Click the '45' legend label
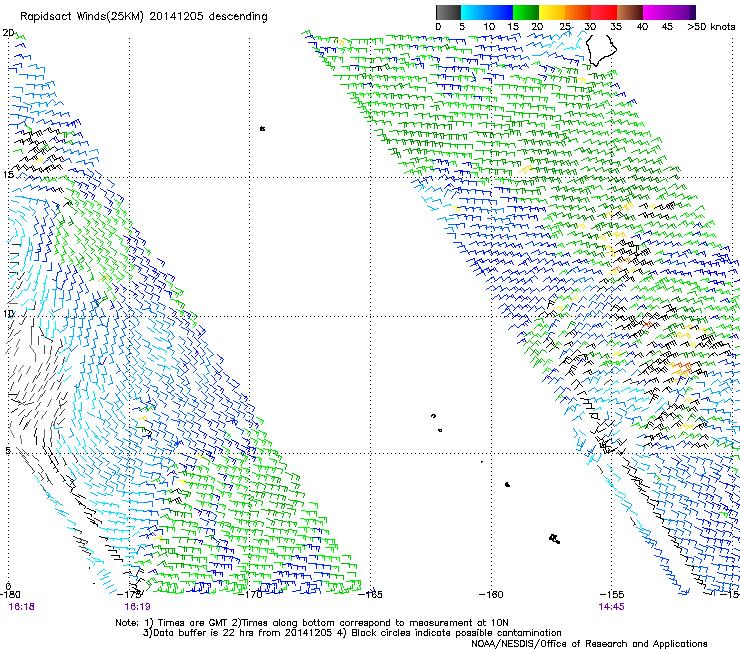 tap(667, 27)
